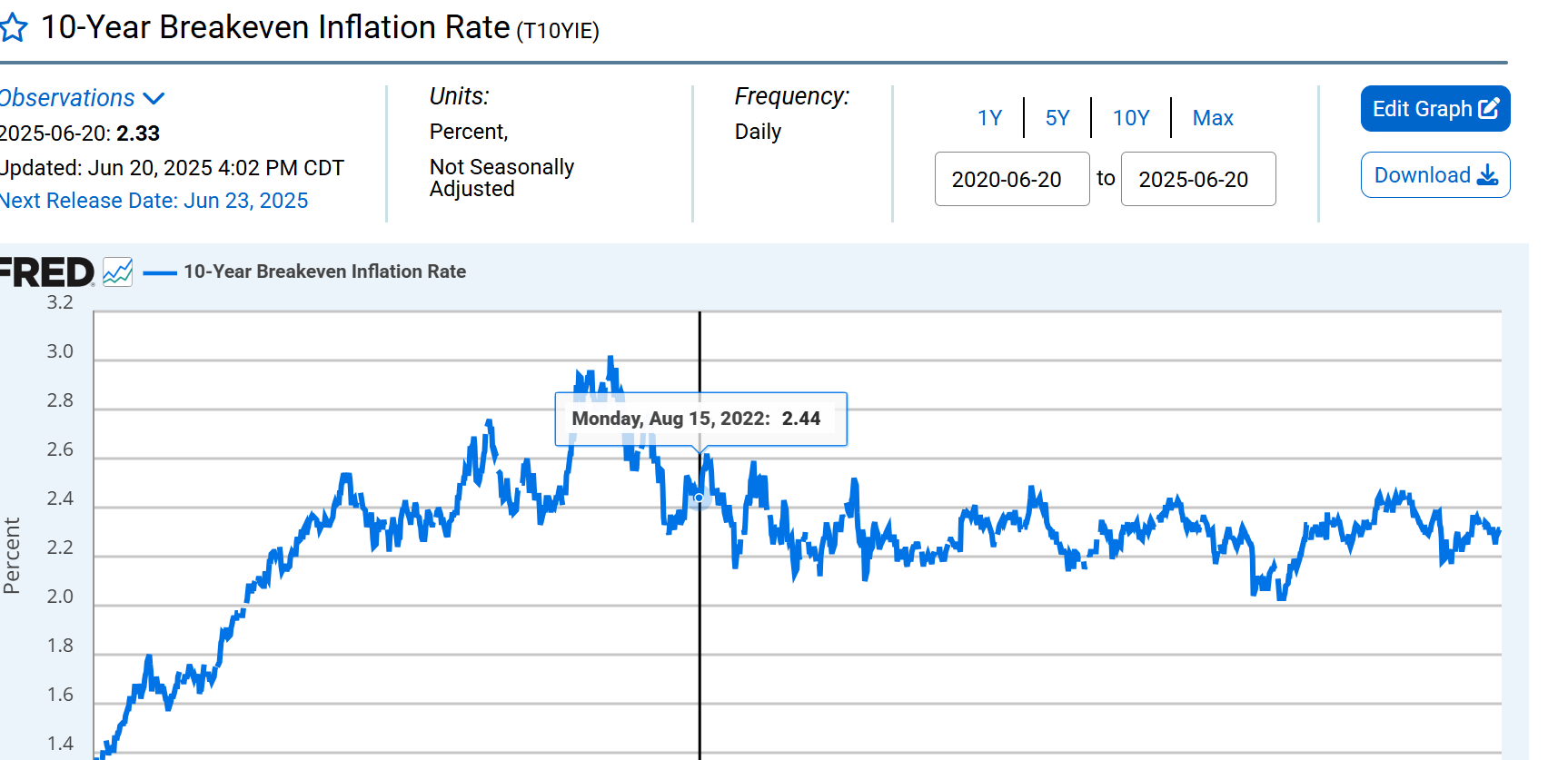
Task: Select the 1Y date range
Action: tap(989, 118)
